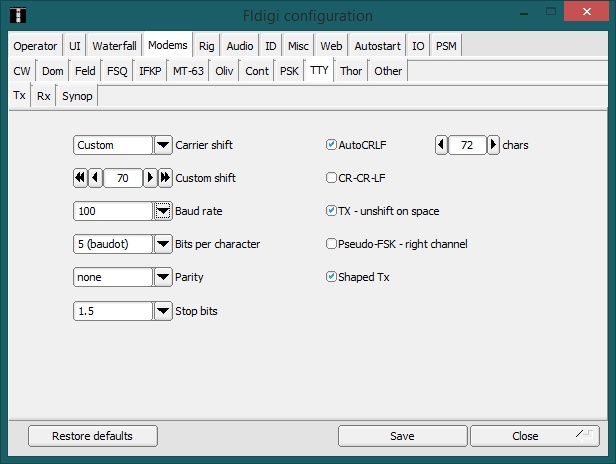
Task: Open the Carrier shift dropdown arrow
Action: tap(163, 145)
